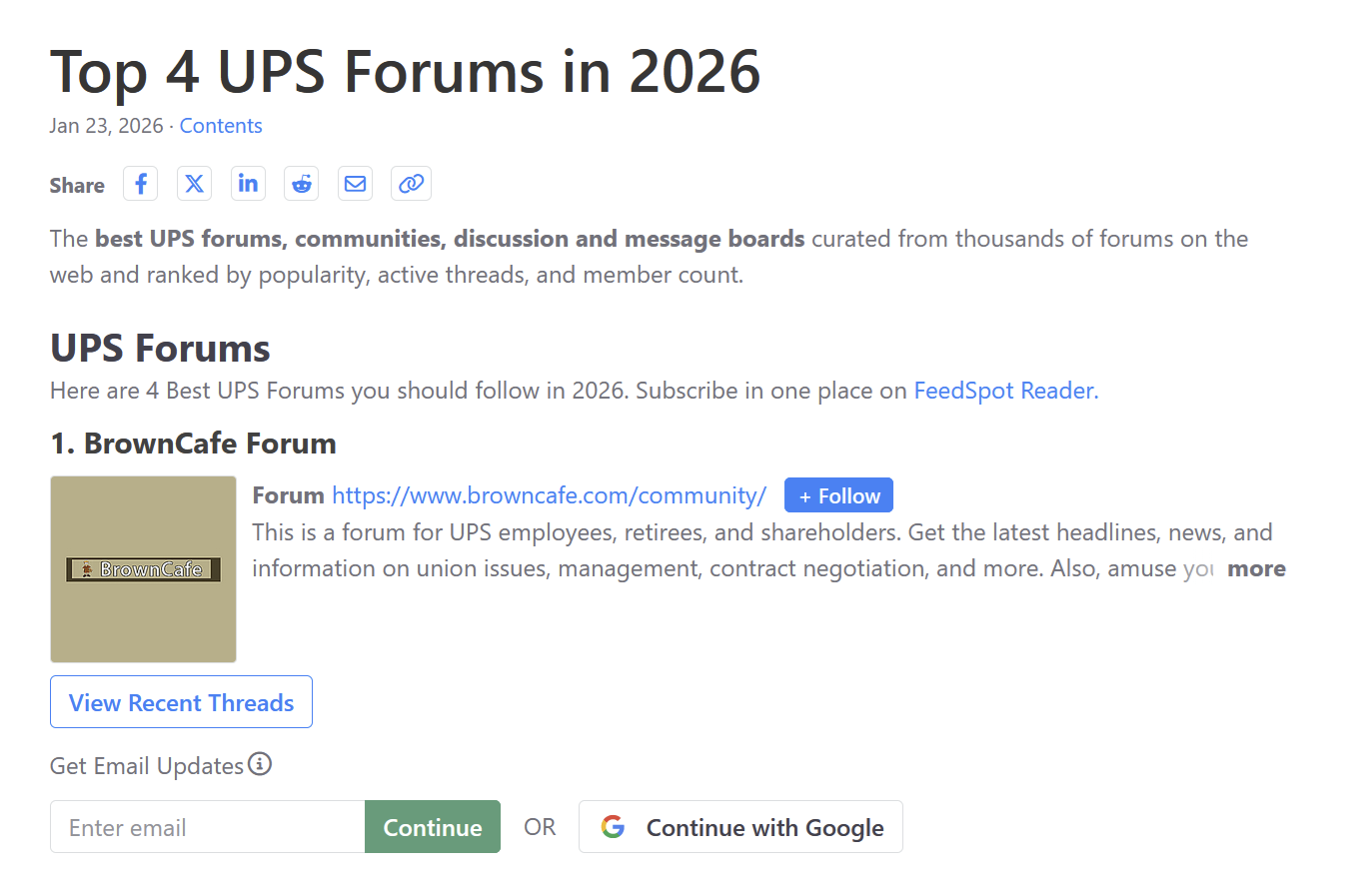Share the list on LinkedIn

pos(248,184)
